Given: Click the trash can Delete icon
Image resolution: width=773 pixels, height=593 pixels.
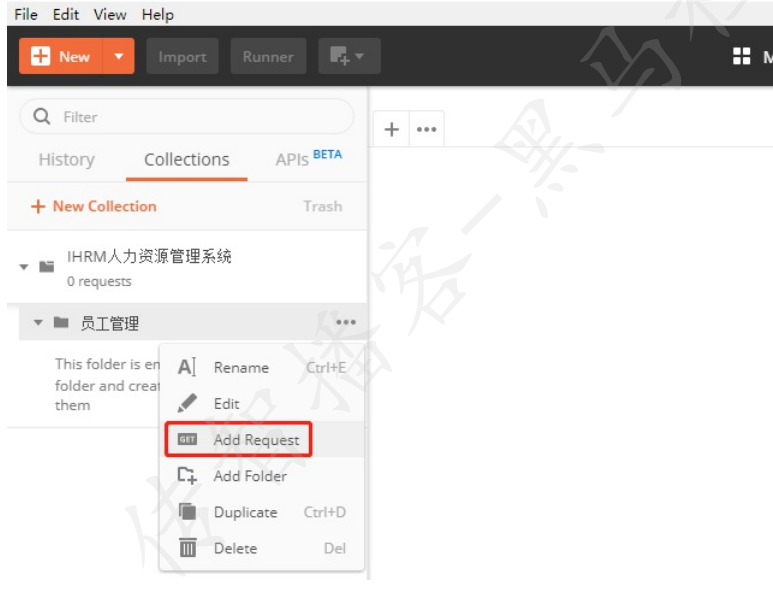Looking at the screenshot, I should coord(187,548).
